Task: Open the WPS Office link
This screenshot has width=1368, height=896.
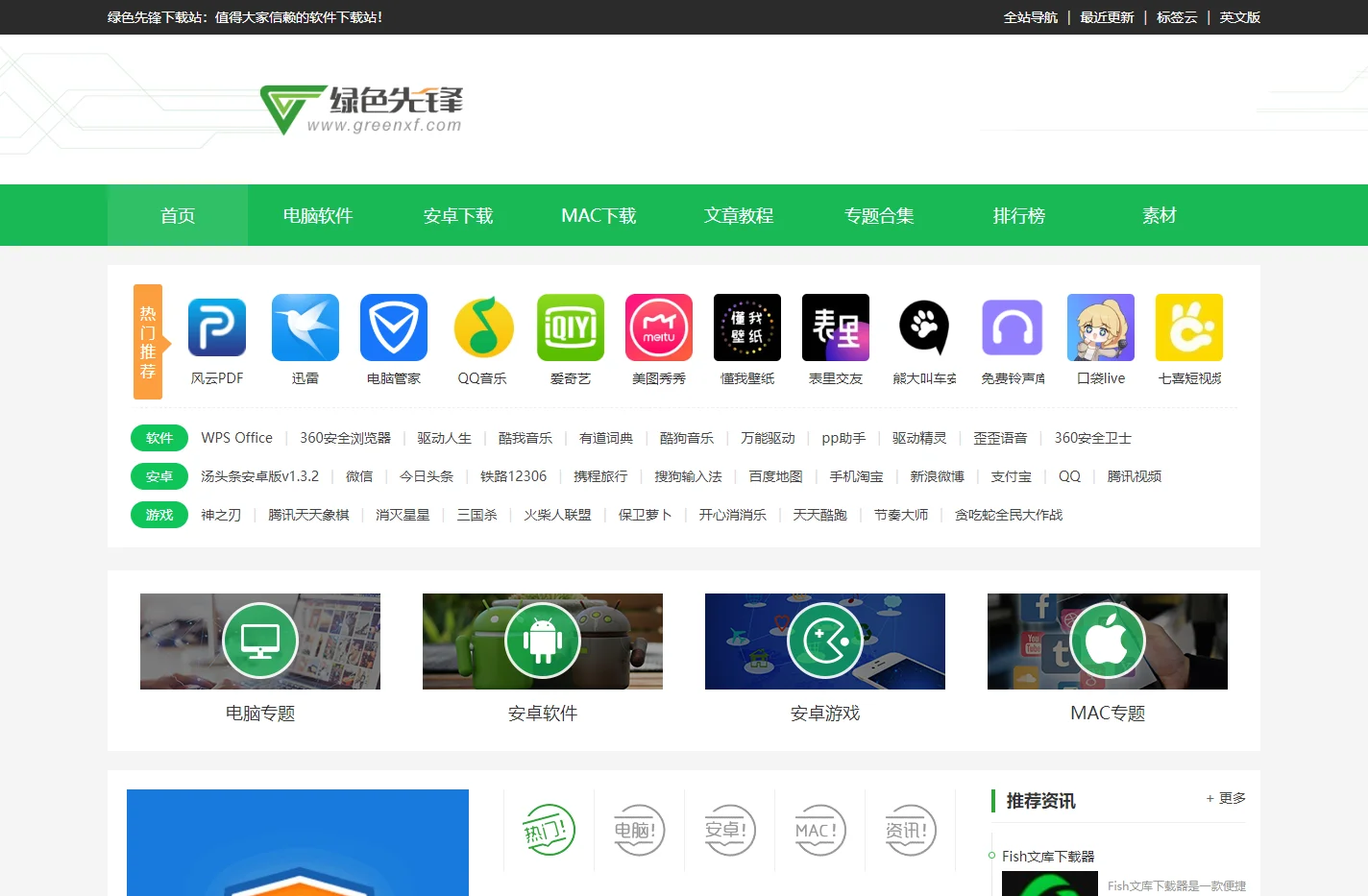Action: pyautogui.click(x=236, y=438)
